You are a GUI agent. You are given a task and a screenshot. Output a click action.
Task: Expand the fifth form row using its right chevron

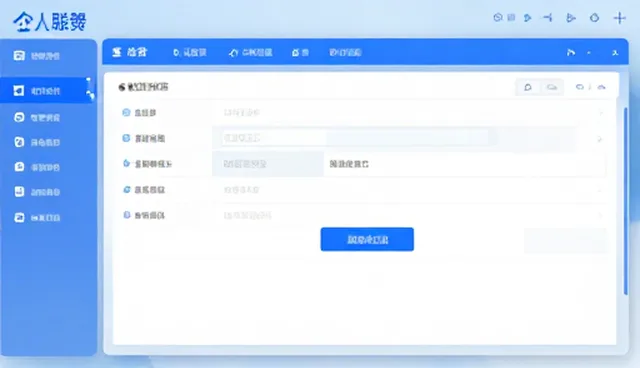[600, 215]
